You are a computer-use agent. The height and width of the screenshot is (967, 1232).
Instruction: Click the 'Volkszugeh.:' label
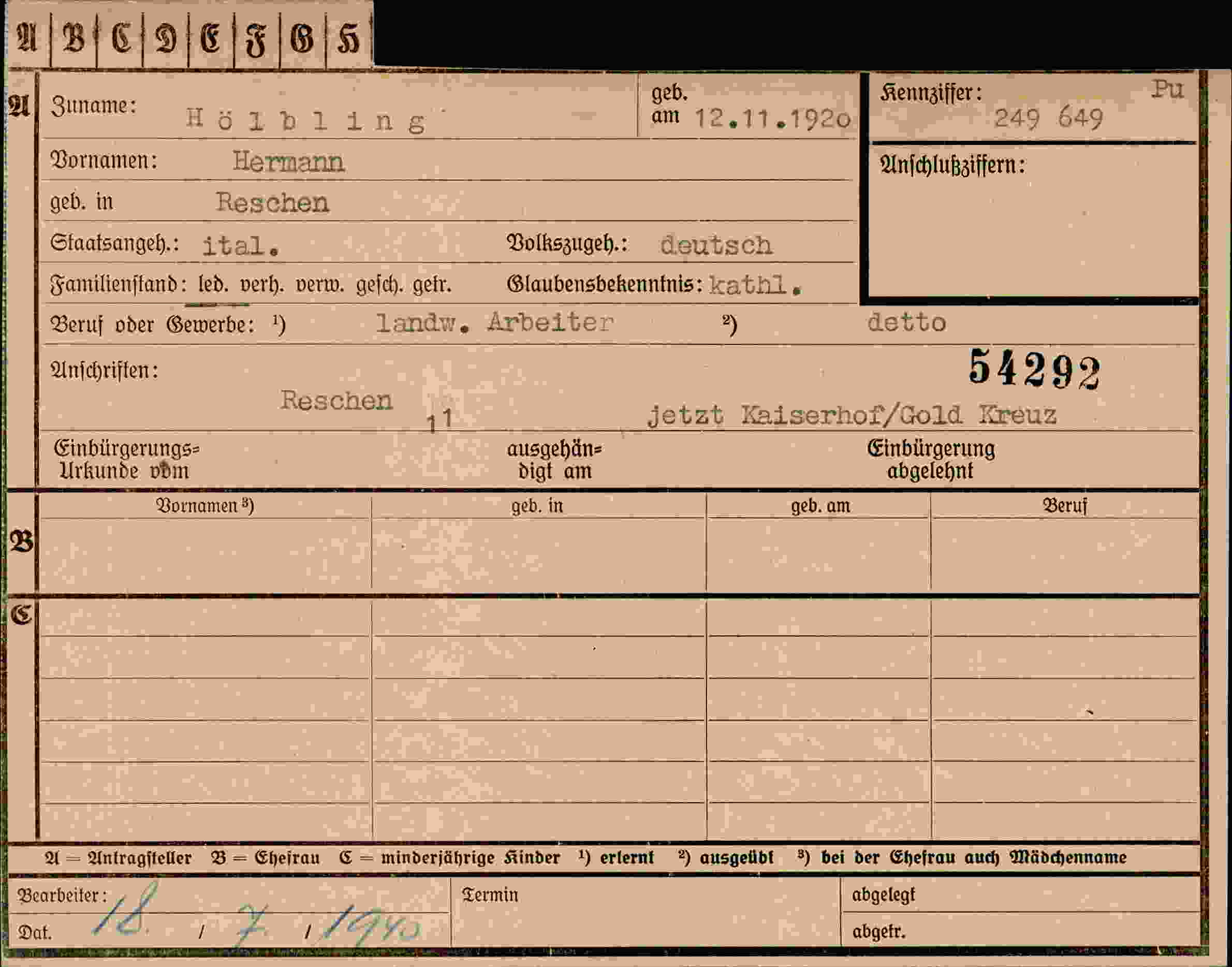pyautogui.click(x=567, y=243)
